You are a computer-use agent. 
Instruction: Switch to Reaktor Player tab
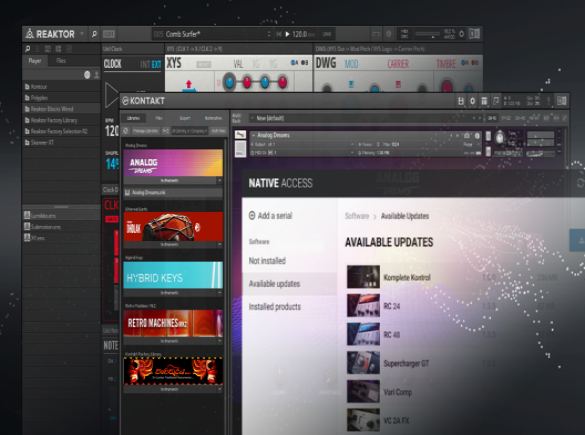pyautogui.click(x=35, y=61)
